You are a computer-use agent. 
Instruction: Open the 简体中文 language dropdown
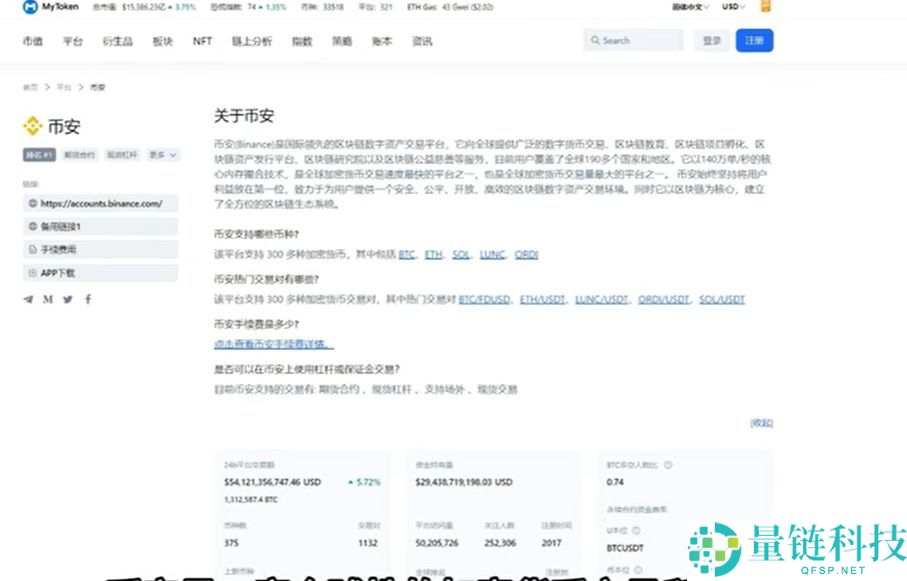[689, 7]
